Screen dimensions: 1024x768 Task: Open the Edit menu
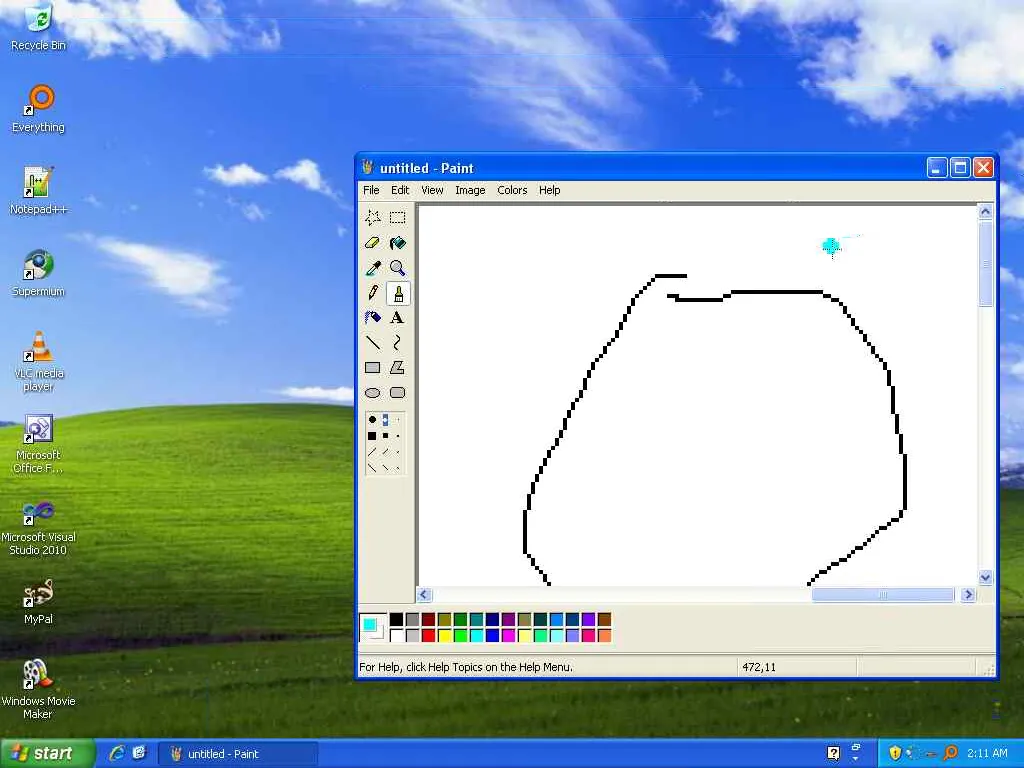[400, 190]
